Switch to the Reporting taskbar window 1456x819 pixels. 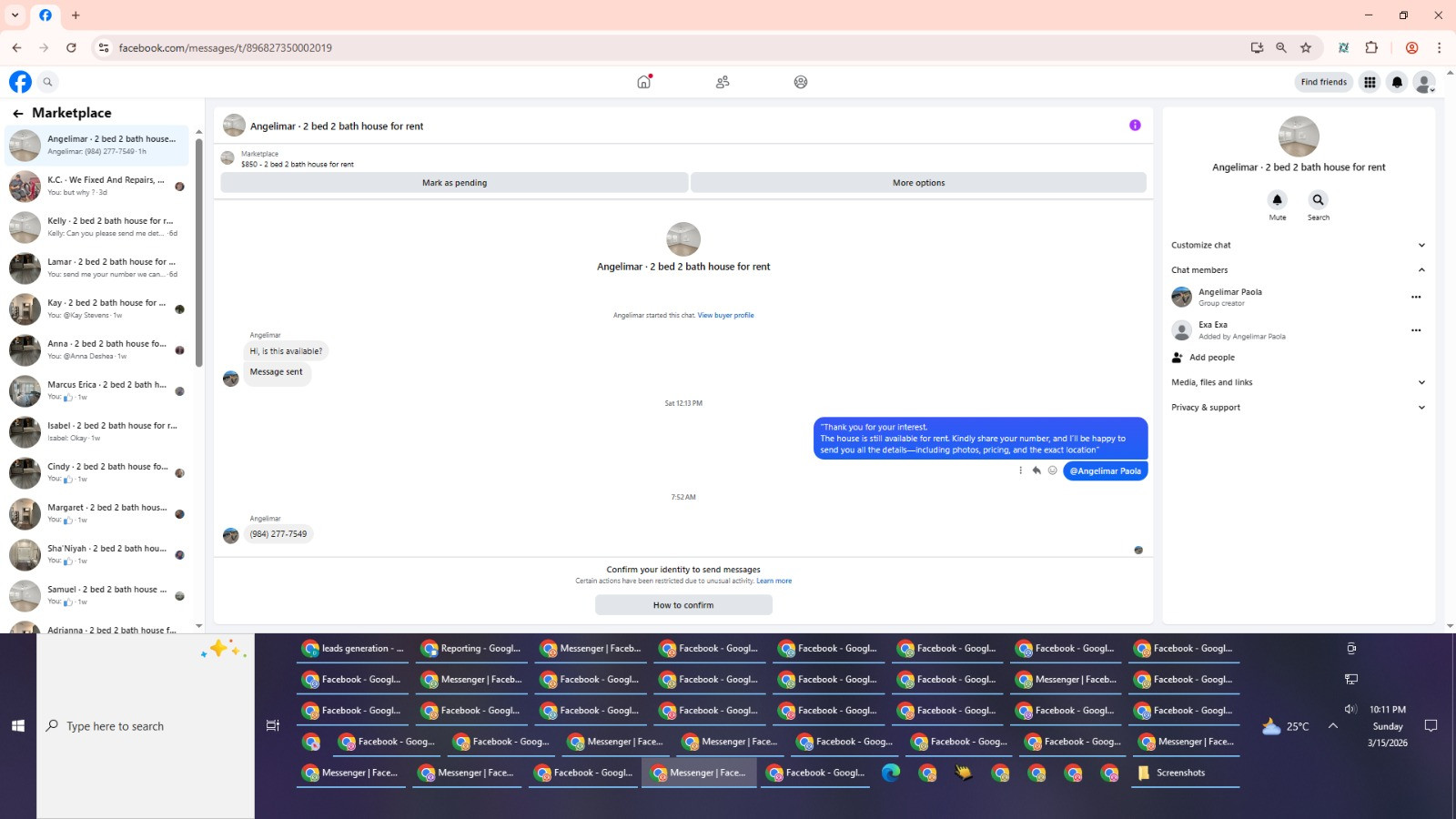(471, 649)
